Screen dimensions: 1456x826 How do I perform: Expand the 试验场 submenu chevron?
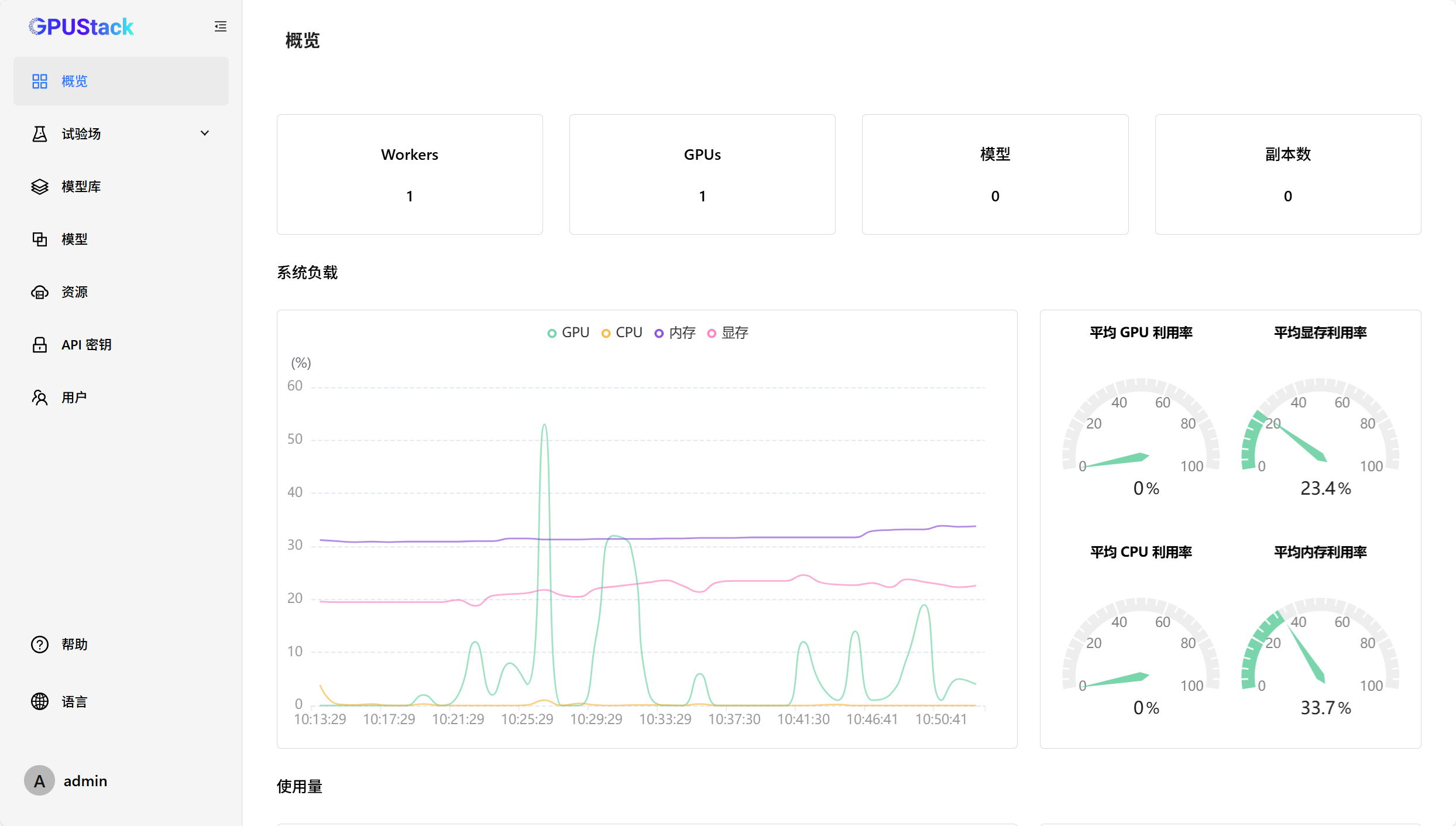(x=205, y=133)
